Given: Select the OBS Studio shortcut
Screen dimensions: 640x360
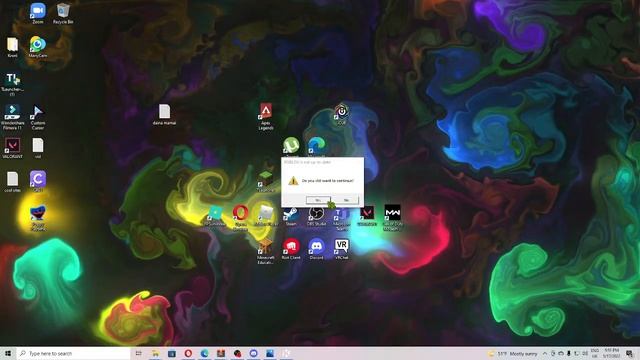Looking at the screenshot, I should (x=316, y=216).
